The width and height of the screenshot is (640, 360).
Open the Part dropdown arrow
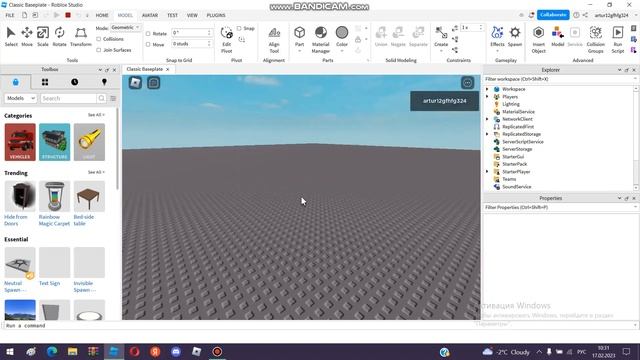(x=300, y=51)
